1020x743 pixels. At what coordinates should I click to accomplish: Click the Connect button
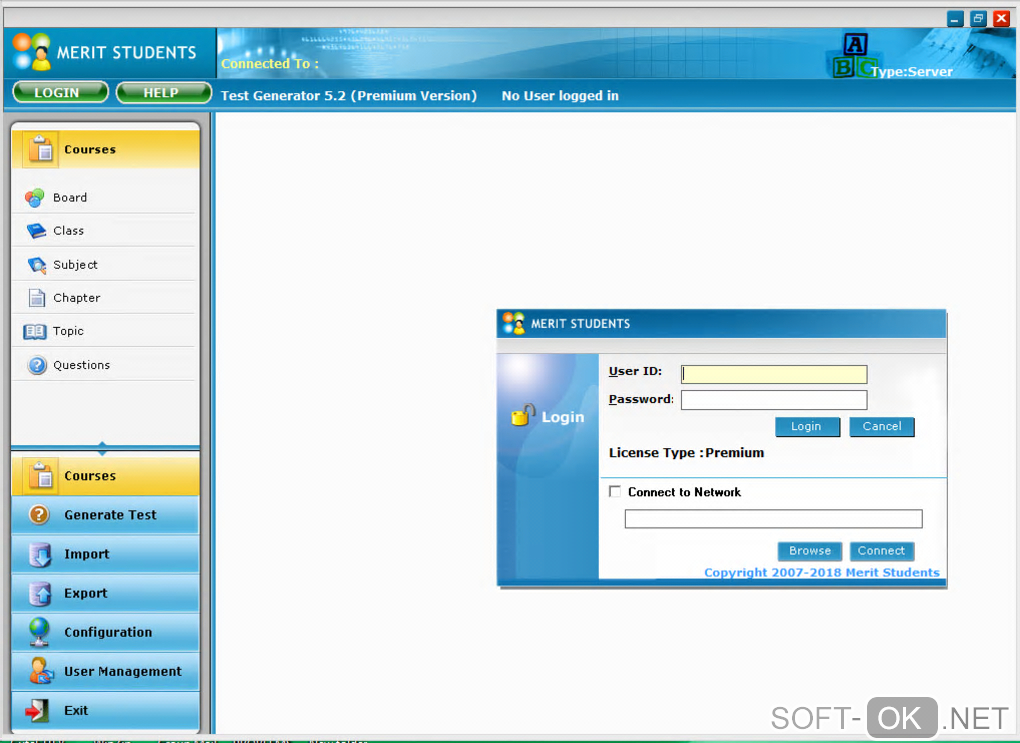tap(881, 551)
